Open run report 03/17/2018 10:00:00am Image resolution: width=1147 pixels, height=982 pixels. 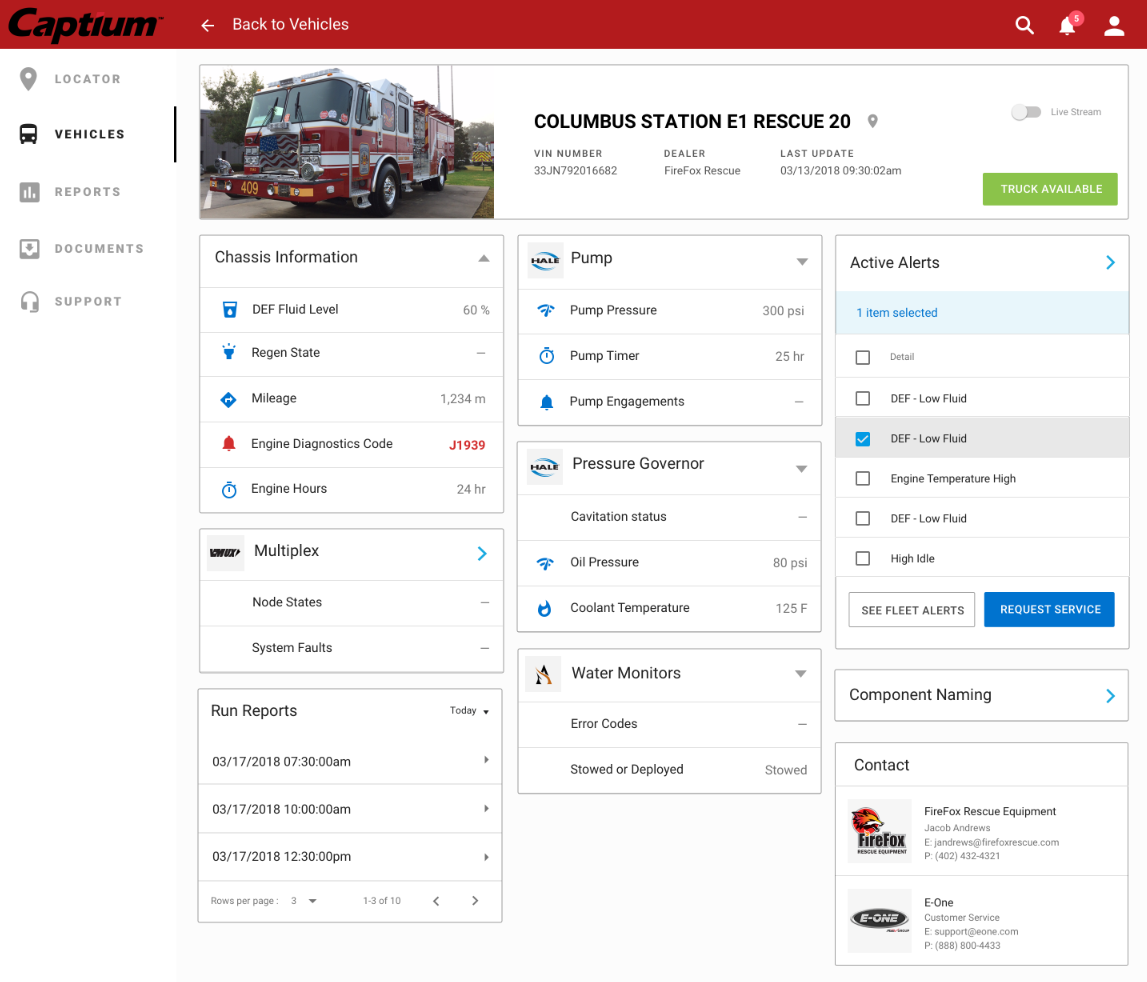(350, 809)
